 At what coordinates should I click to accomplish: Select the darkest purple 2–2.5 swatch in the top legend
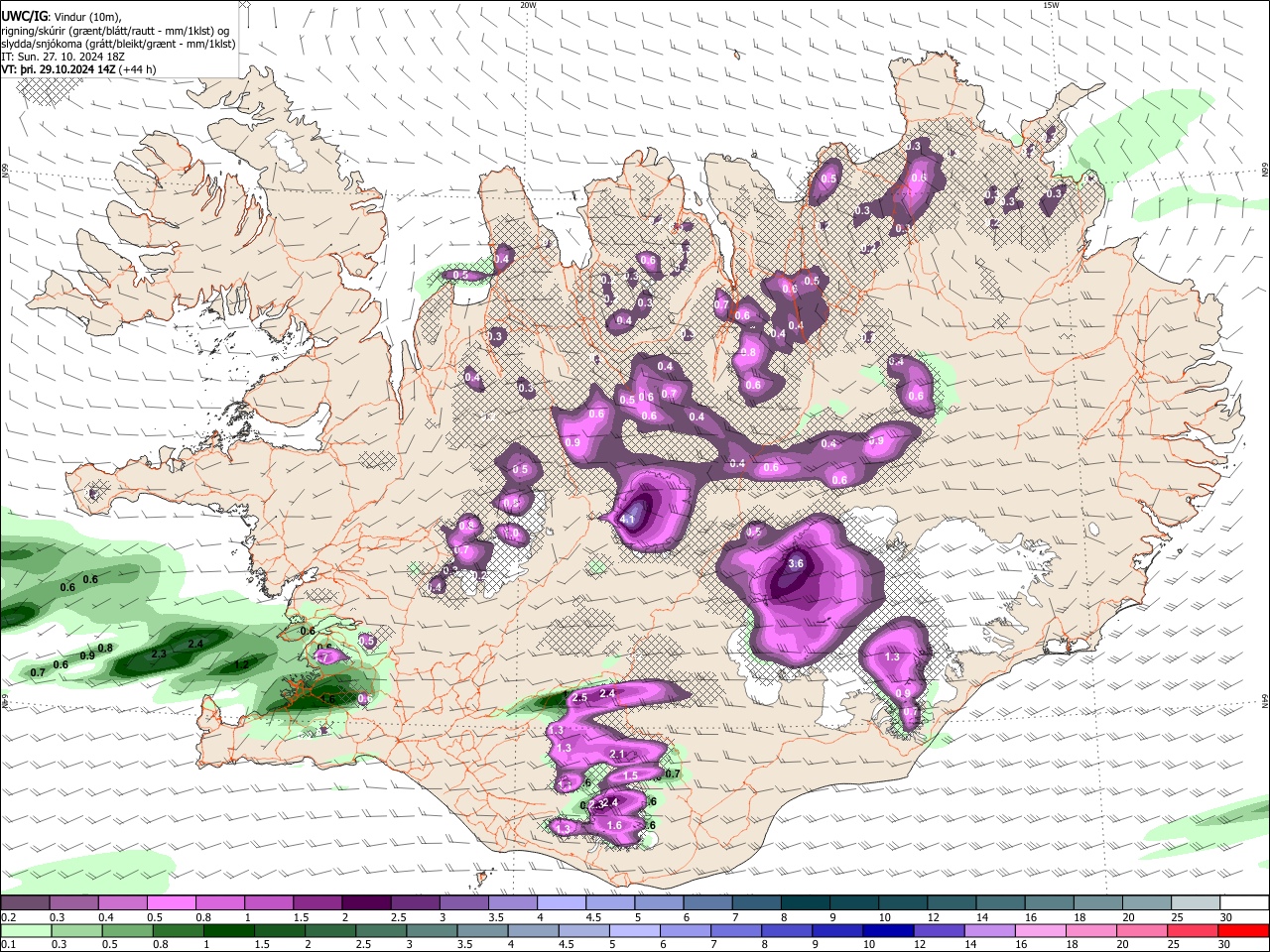pos(366,903)
